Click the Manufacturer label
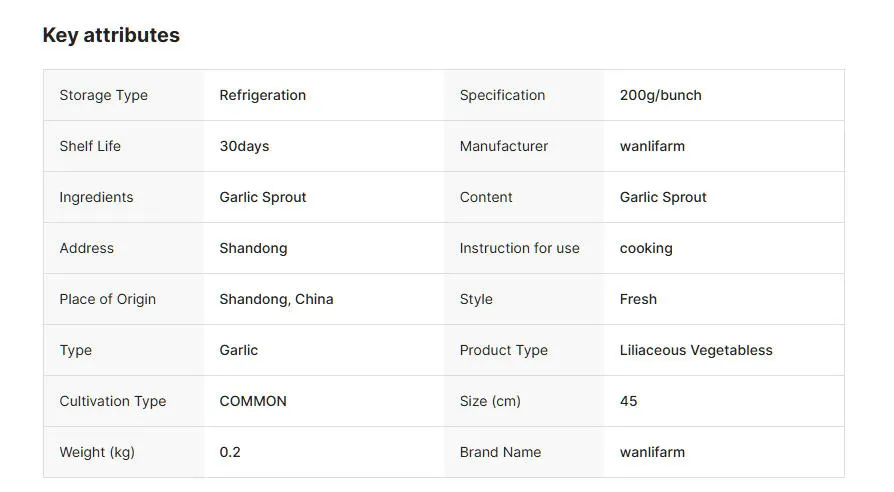 (x=504, y=146)
